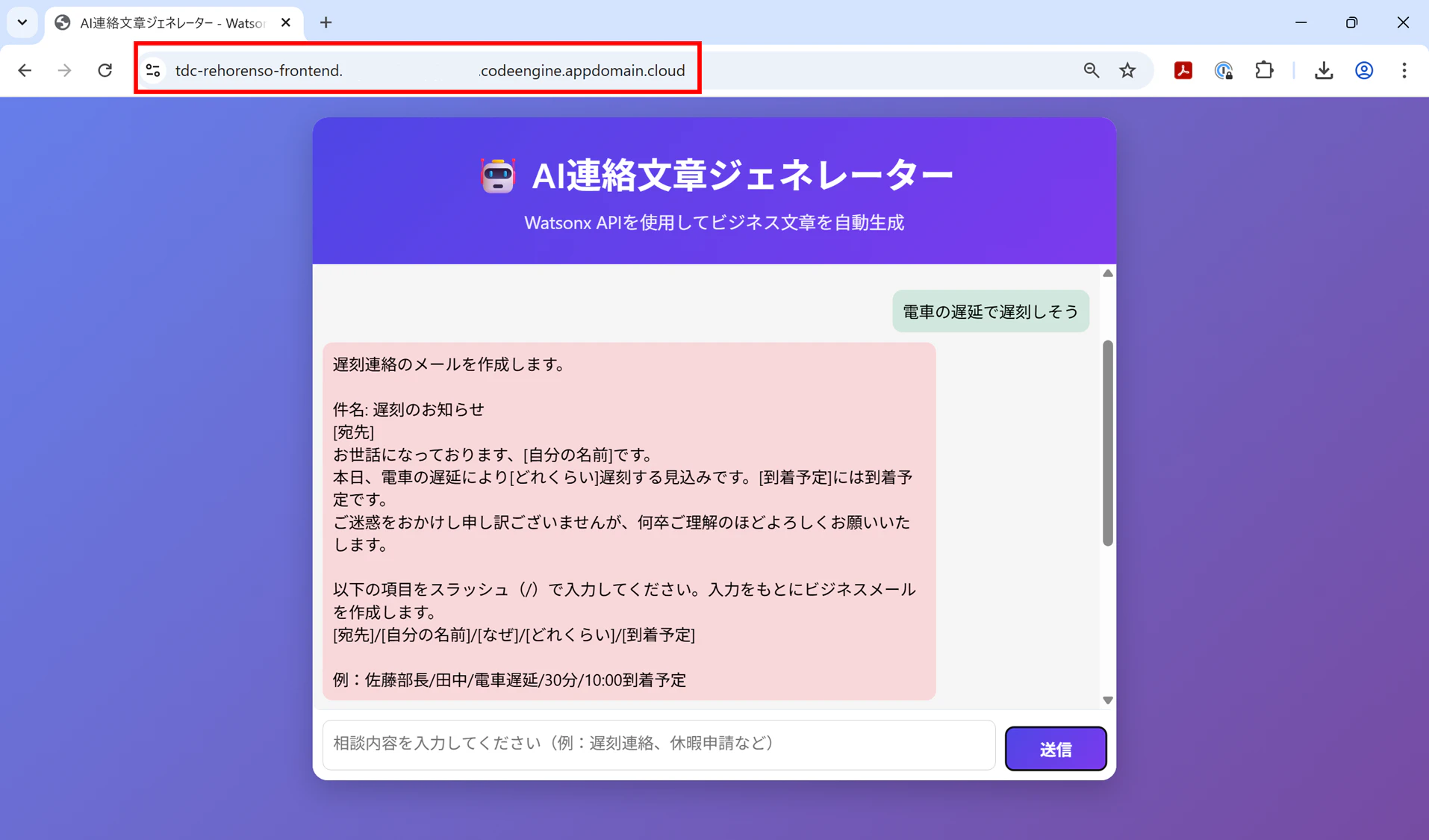
Task: Click the password manager extension icon
Action: coord(1224,70)
